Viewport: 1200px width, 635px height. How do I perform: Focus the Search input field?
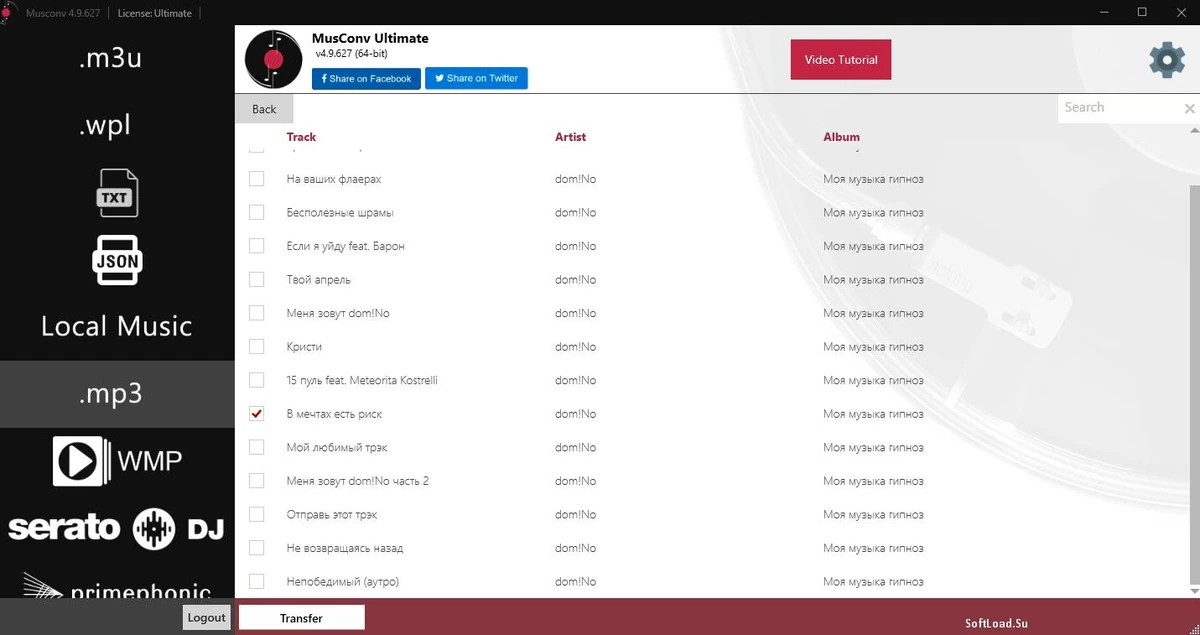coord(1119,108)
